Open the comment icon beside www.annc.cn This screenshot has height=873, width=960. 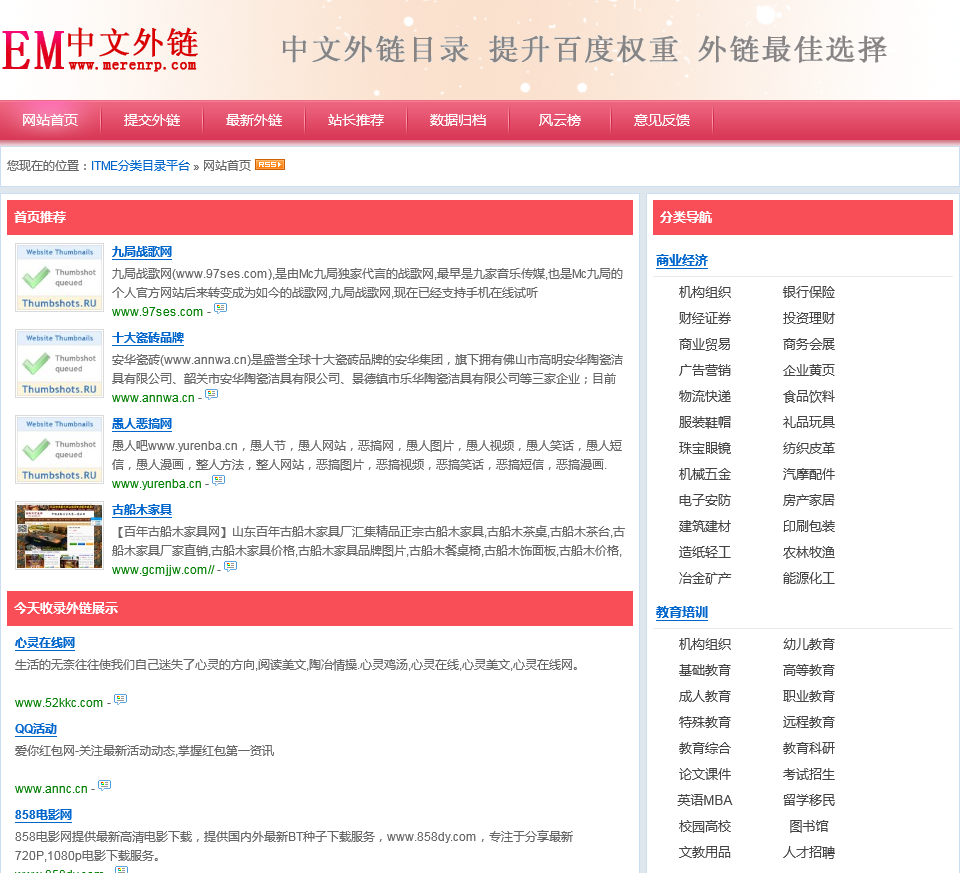pyautogui.click(x=105, y=785)
